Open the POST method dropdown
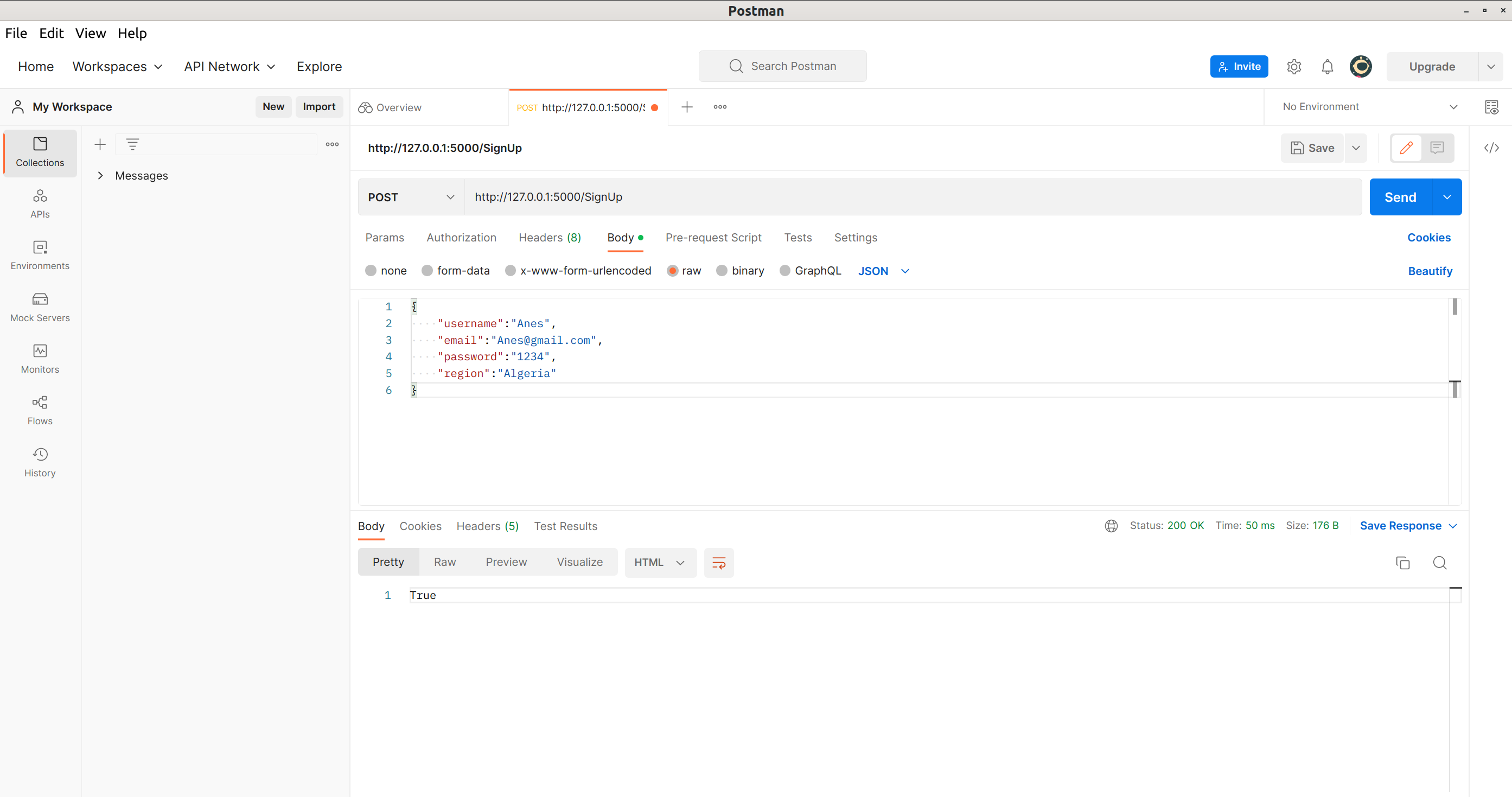 click(411, 197)
